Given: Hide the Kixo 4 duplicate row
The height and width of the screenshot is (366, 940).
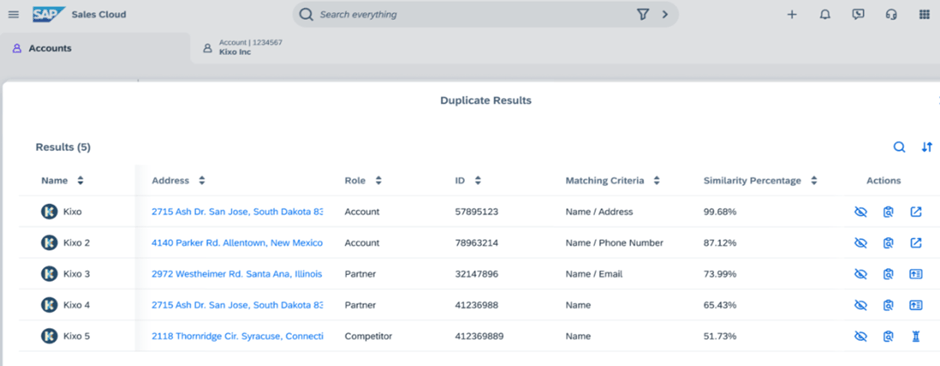Looking at the screenshot, I should pyautogui.click(x=861, y=305).
